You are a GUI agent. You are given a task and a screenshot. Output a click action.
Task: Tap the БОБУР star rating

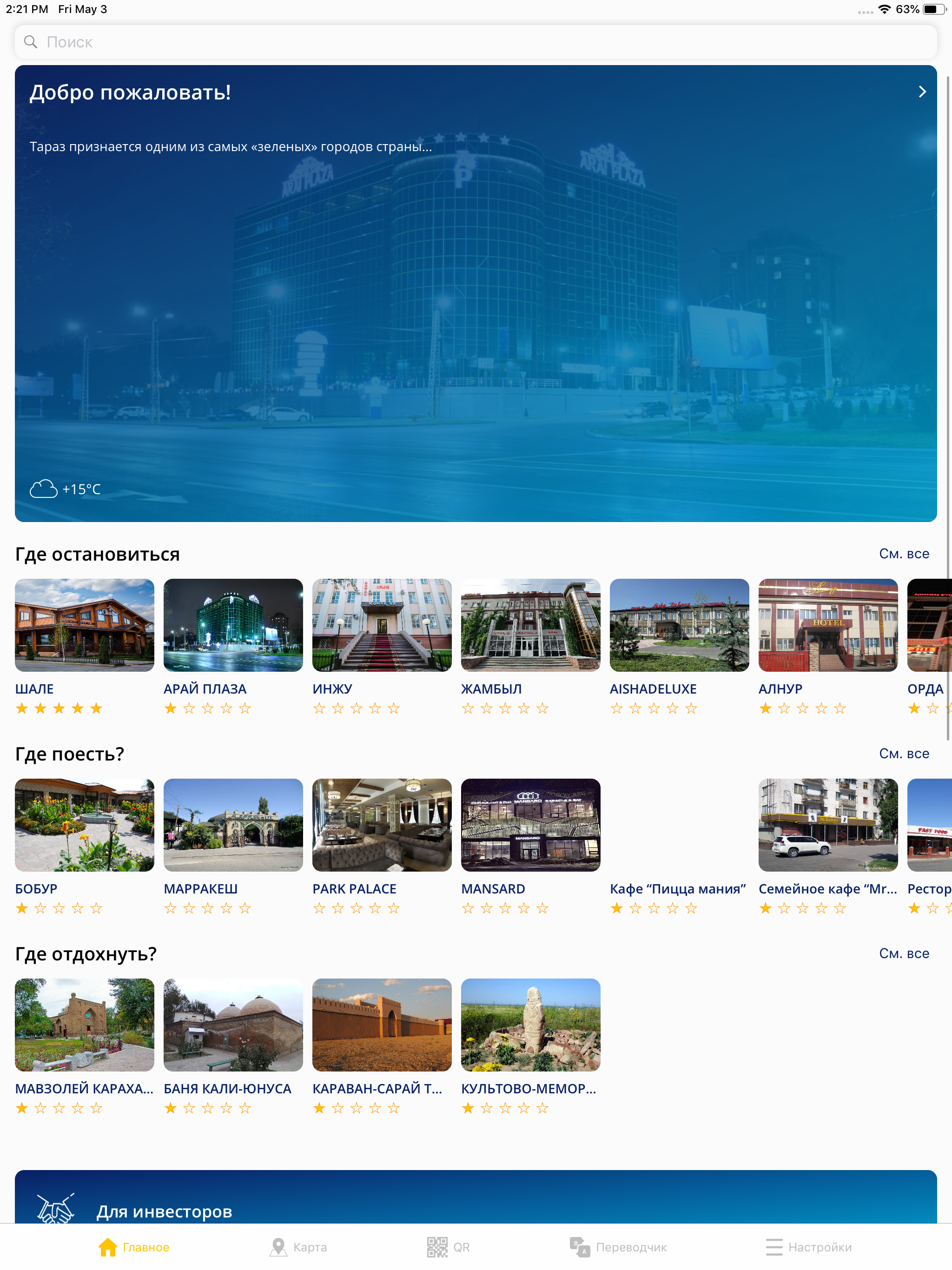(59, 908)
